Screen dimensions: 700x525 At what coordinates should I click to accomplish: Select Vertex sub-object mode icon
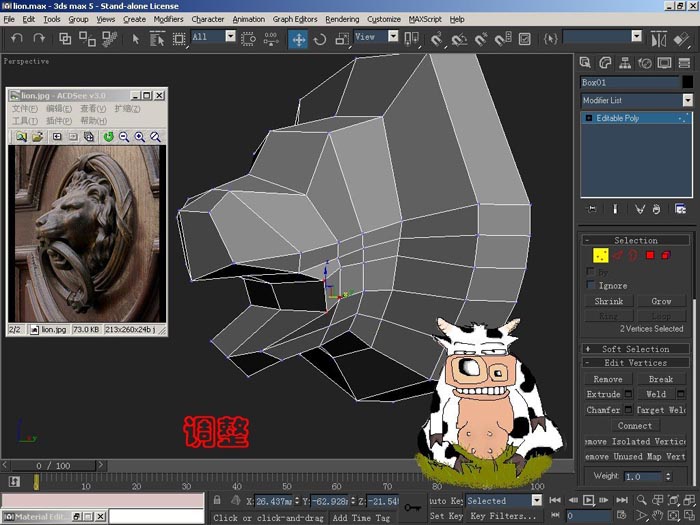[x=600, y=255]
